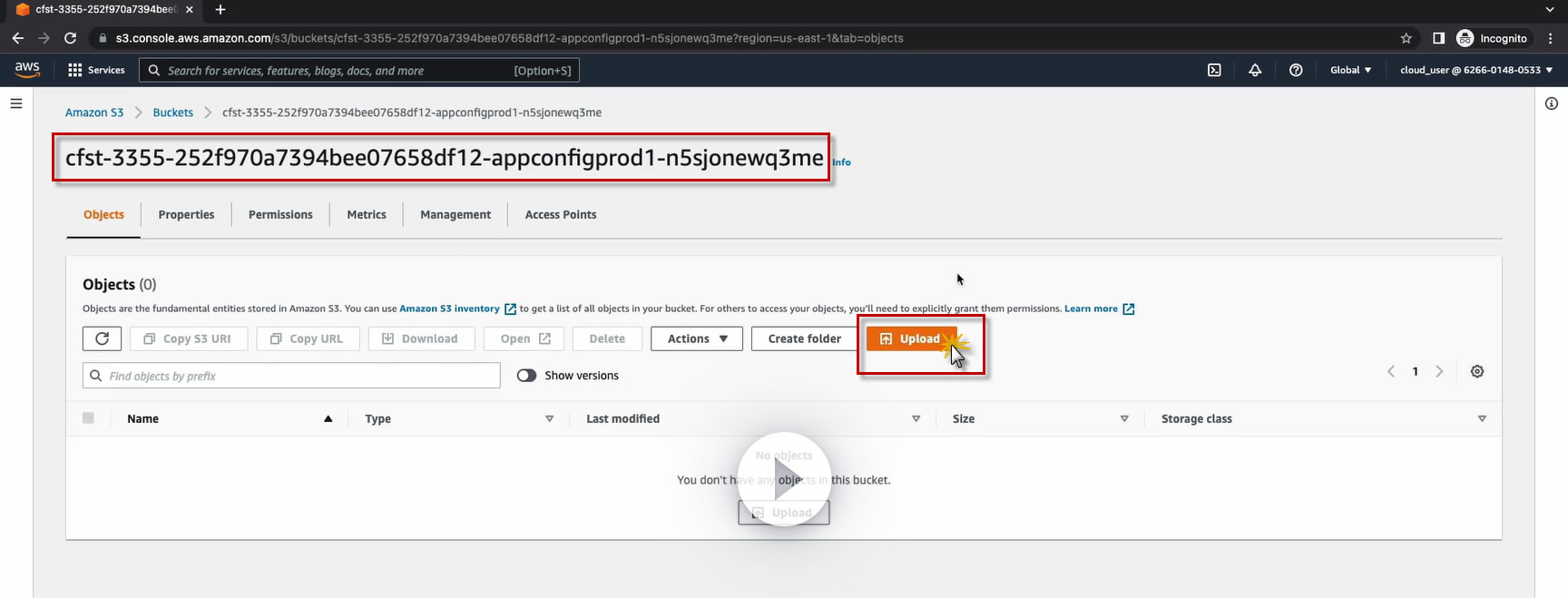The image size is (1568, 598).
Task: Open the AWS home logo
Action: coord(27,70)
